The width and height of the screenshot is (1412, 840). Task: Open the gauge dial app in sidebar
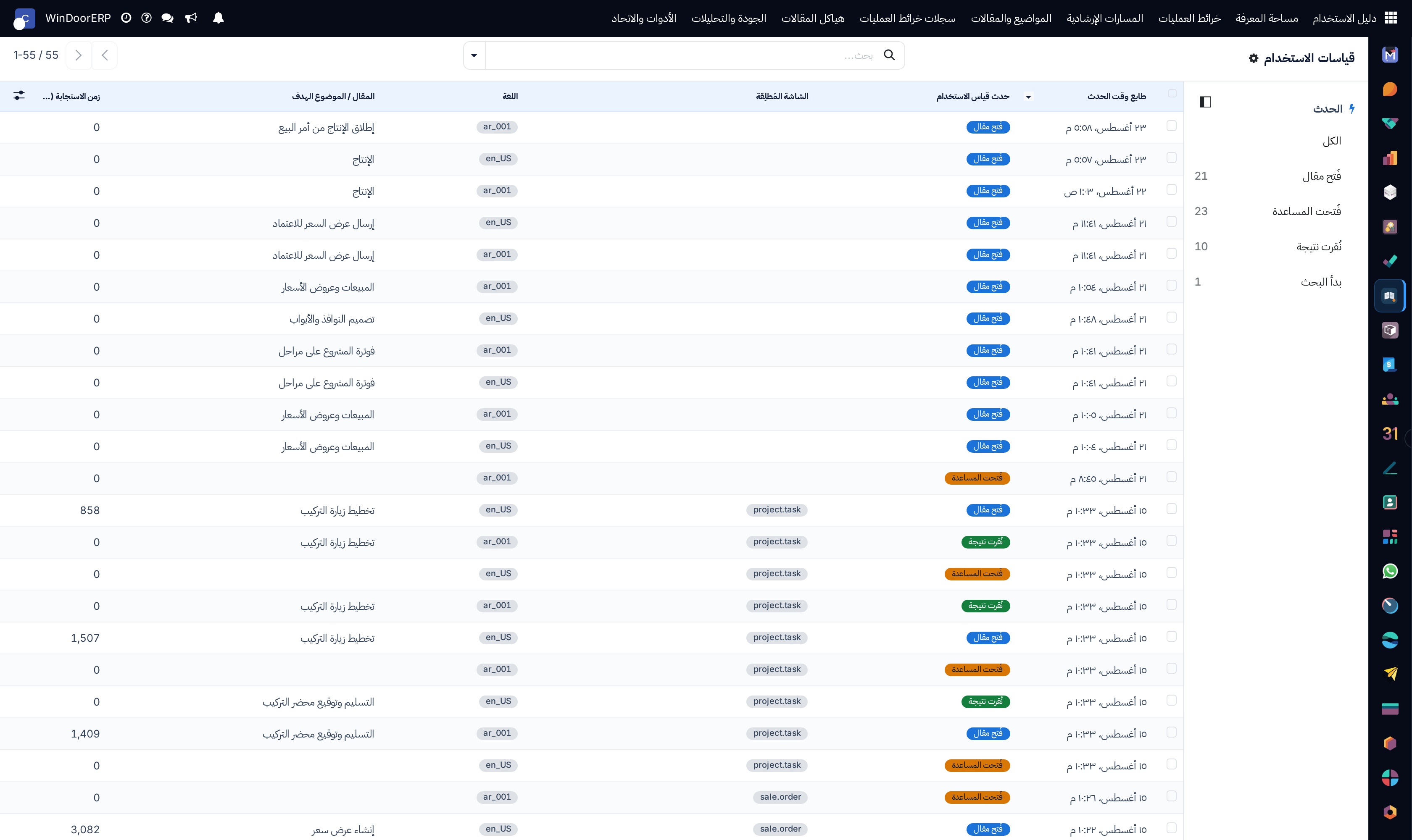1390,606
